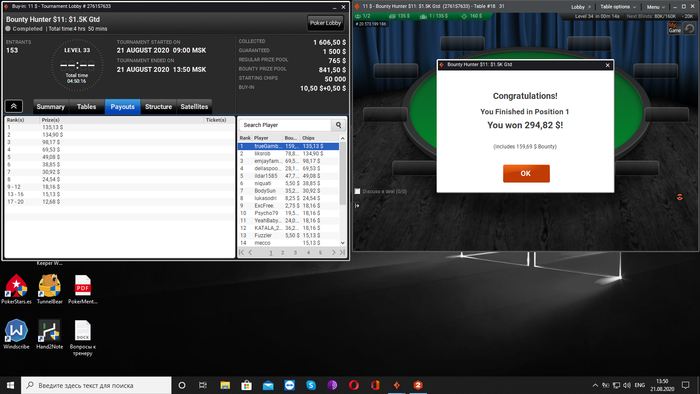Show hidden system tray icons chevron
The height and width of the screenshot is (394, 700).
[x=595, y=385]
